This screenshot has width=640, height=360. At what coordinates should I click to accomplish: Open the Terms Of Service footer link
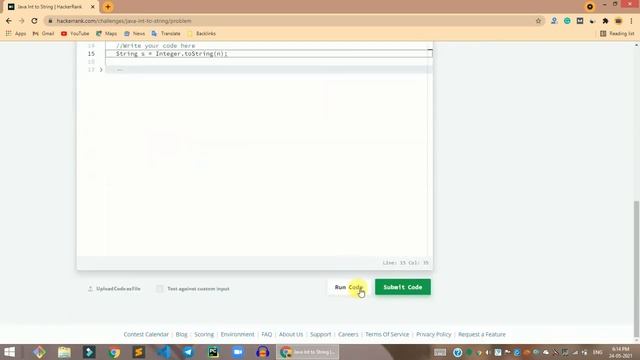click(387, 334)
